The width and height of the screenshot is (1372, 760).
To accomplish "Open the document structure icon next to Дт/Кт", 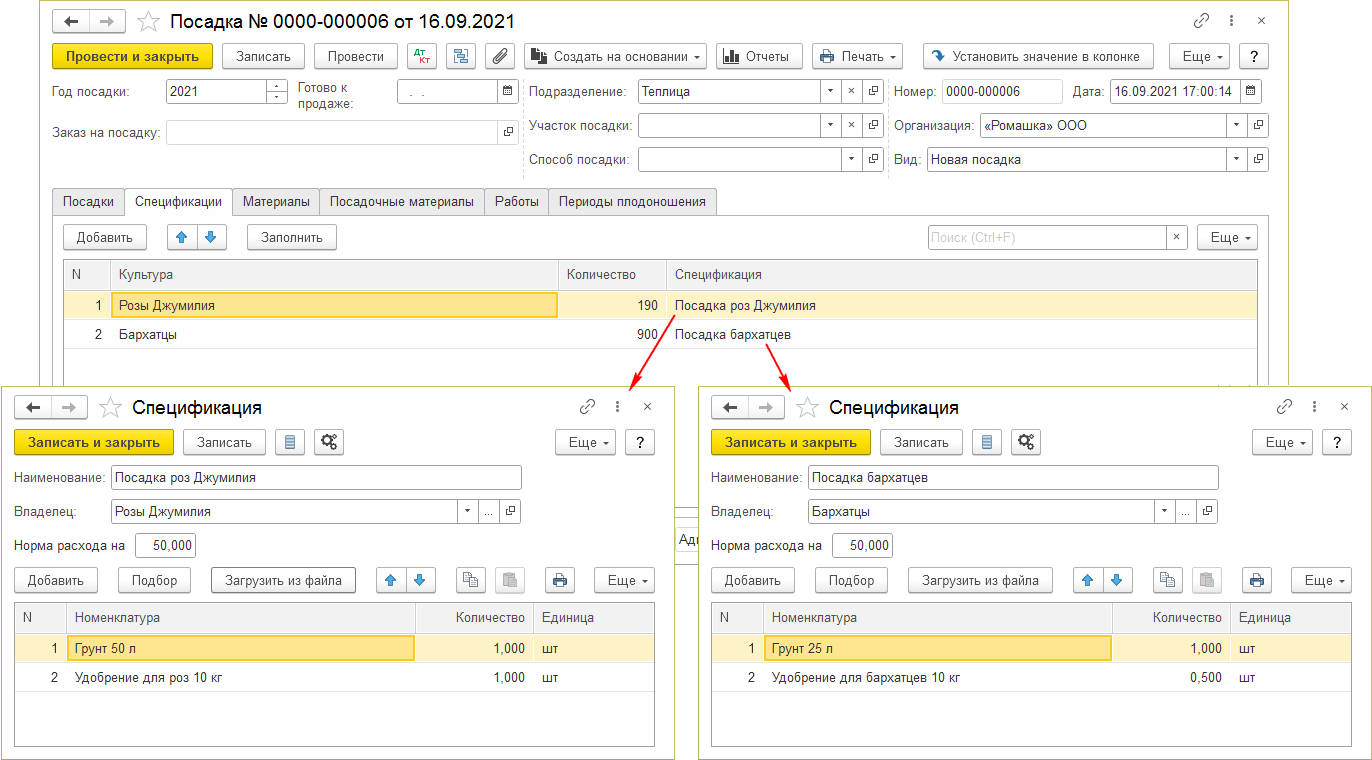I will (461, 56).
